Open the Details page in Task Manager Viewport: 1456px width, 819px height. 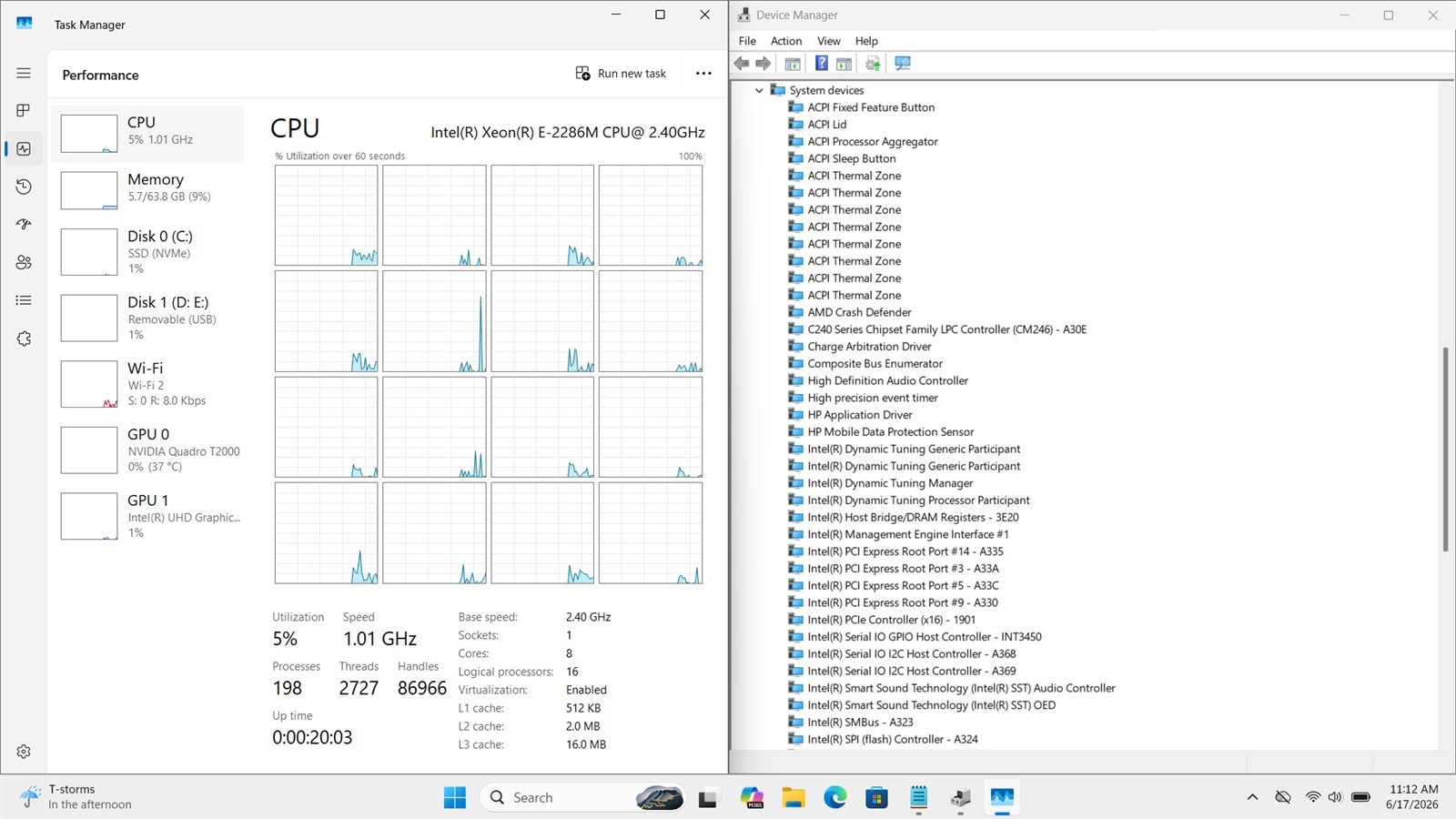(x=24, y=300)
